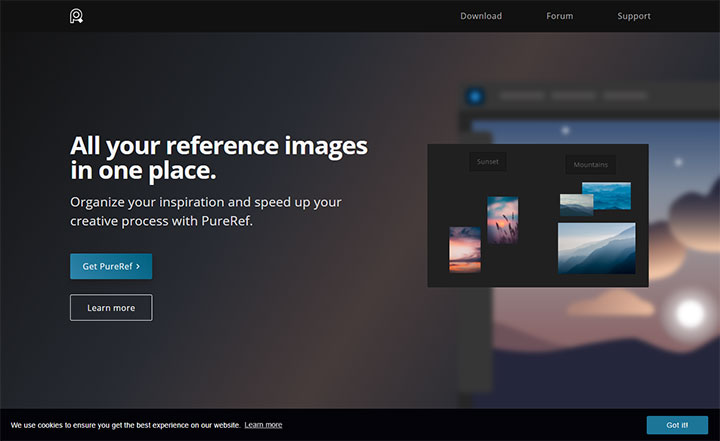Open the Support menu item

[x=634, y=16]
